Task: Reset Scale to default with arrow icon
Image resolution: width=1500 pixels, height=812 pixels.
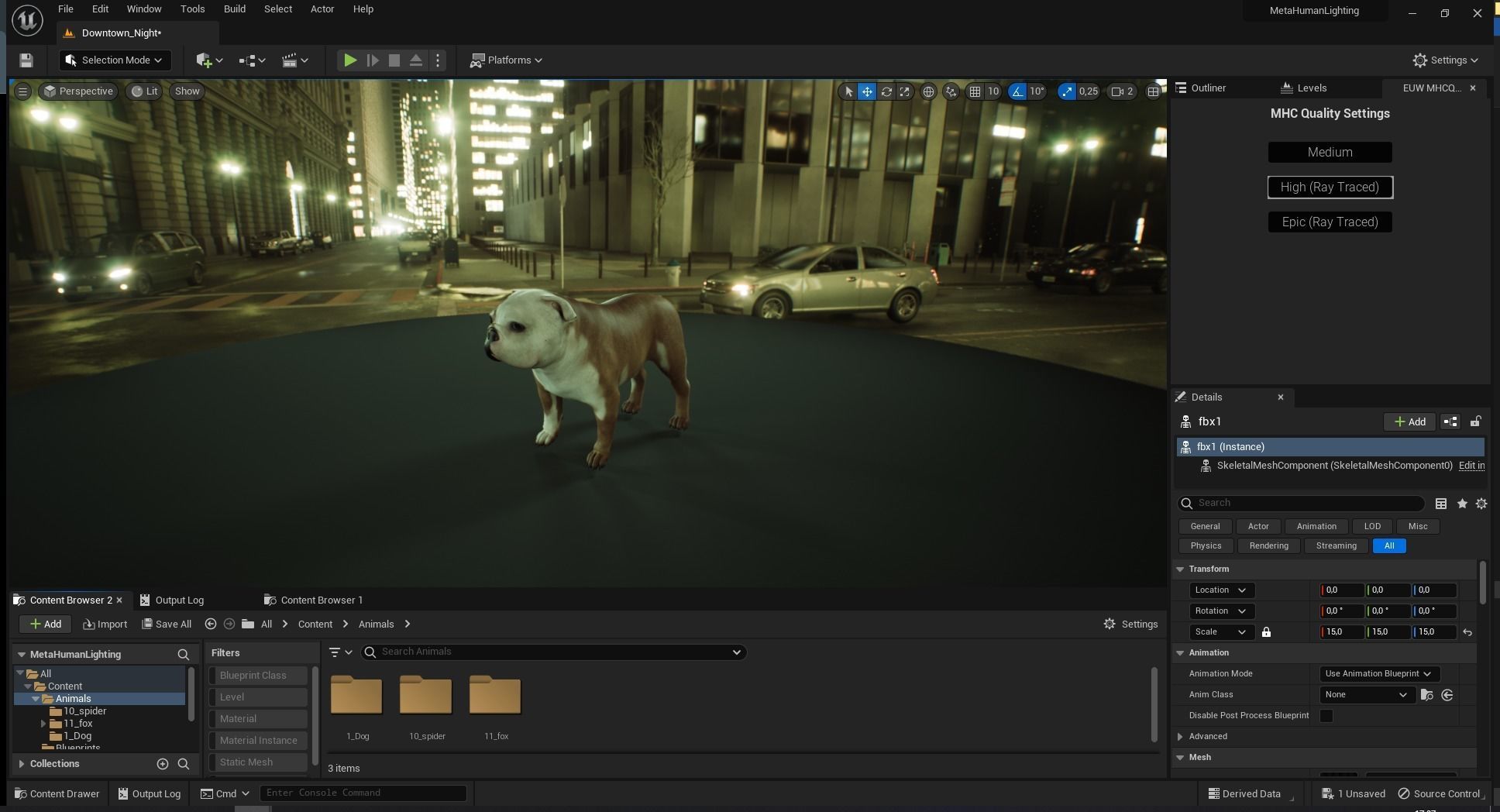Action: [x=1467, y=632]
